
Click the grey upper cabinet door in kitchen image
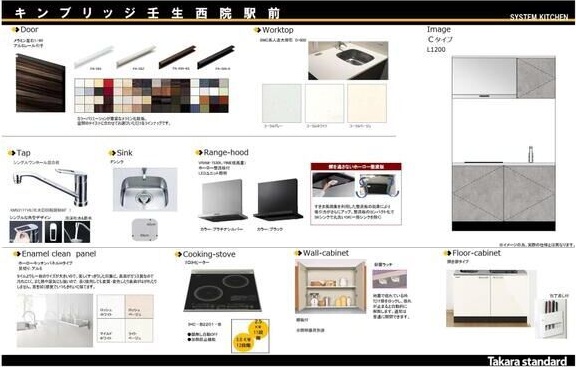[536, 78]
